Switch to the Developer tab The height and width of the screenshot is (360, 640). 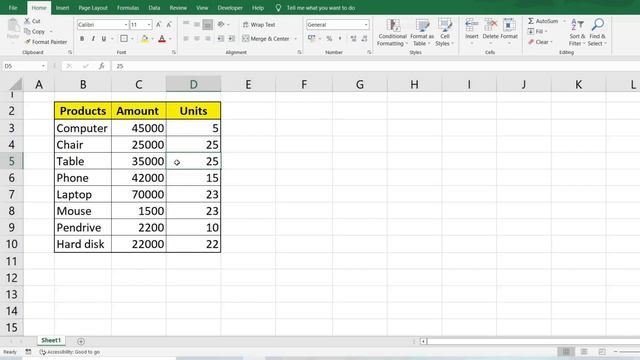230,8
